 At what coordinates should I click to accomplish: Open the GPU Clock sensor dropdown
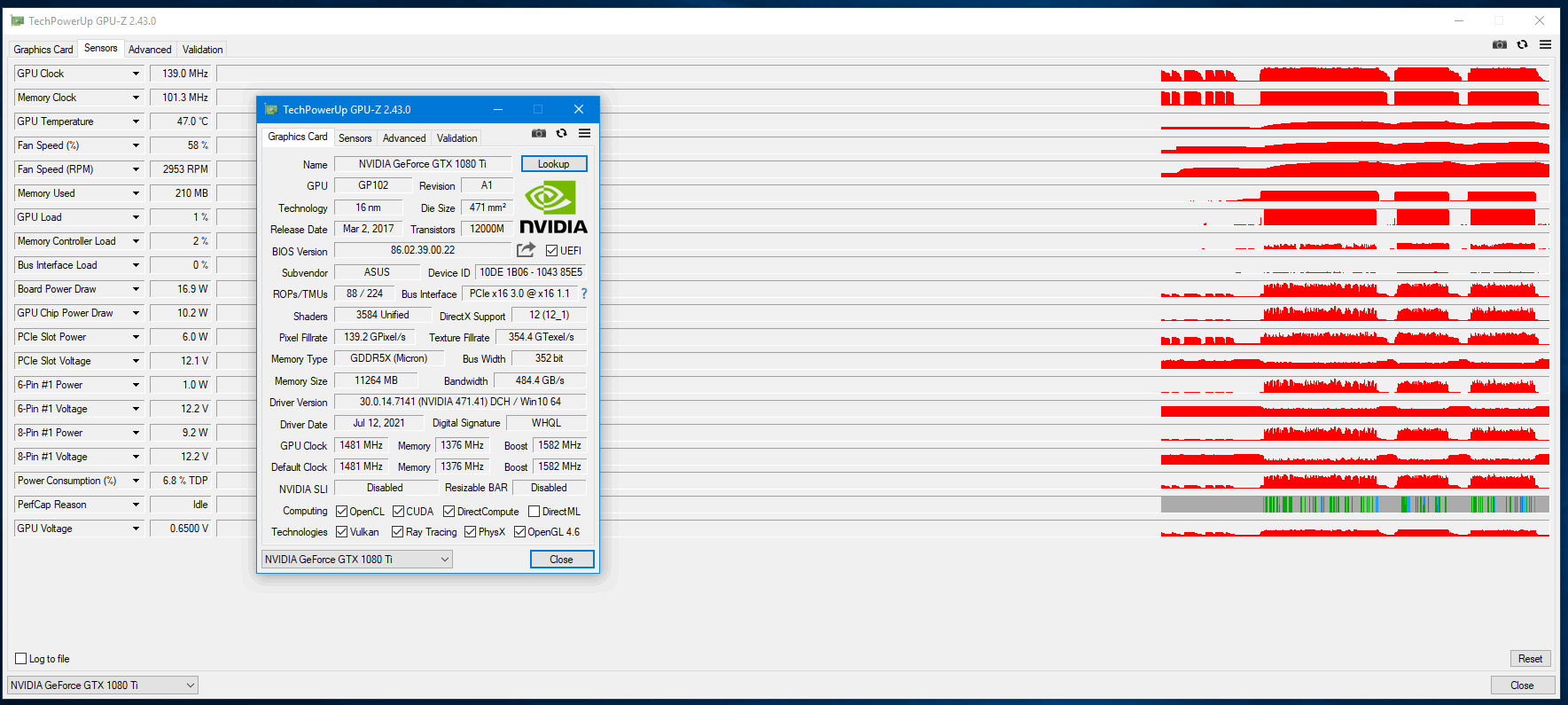(x=136, y=74)
